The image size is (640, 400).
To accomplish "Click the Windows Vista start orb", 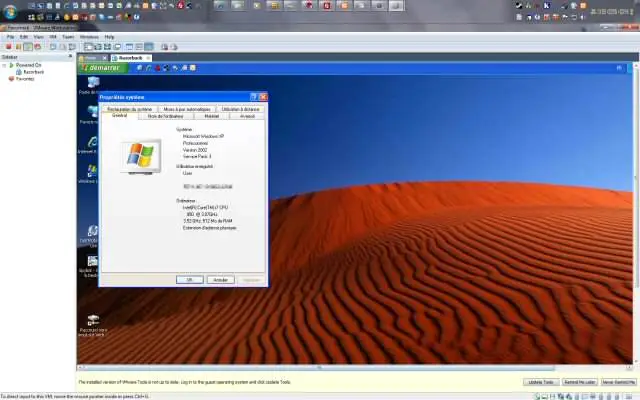I will 10,12.
